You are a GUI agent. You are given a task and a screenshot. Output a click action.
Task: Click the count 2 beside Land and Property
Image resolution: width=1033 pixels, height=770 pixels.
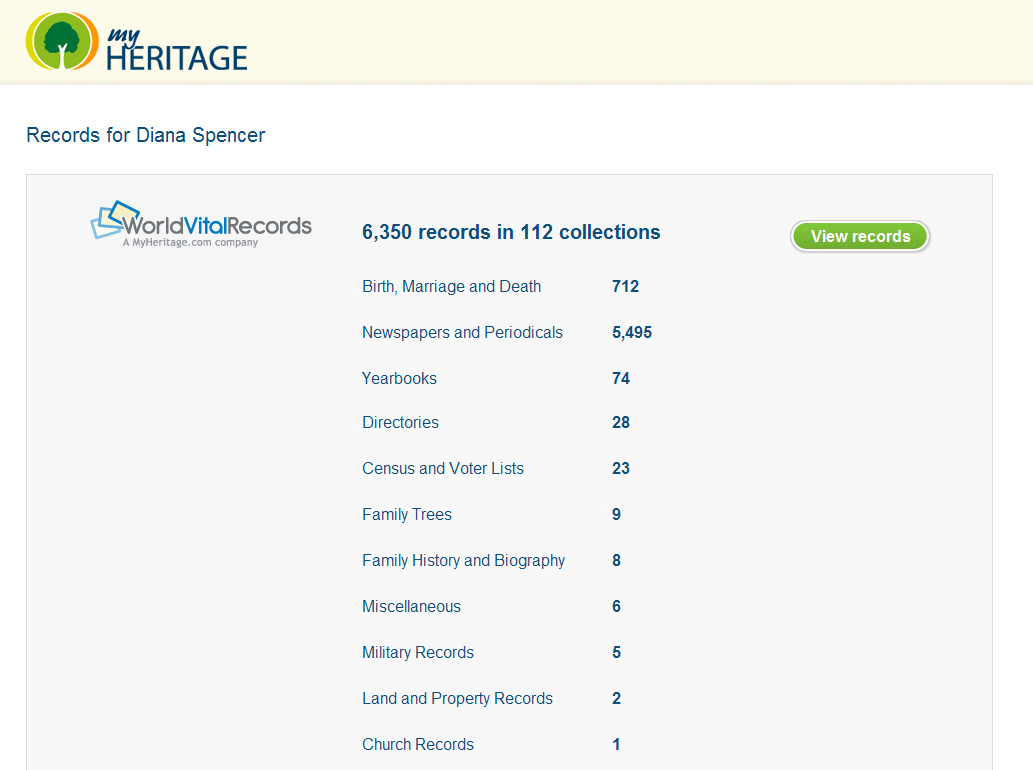tap(616, 699)
